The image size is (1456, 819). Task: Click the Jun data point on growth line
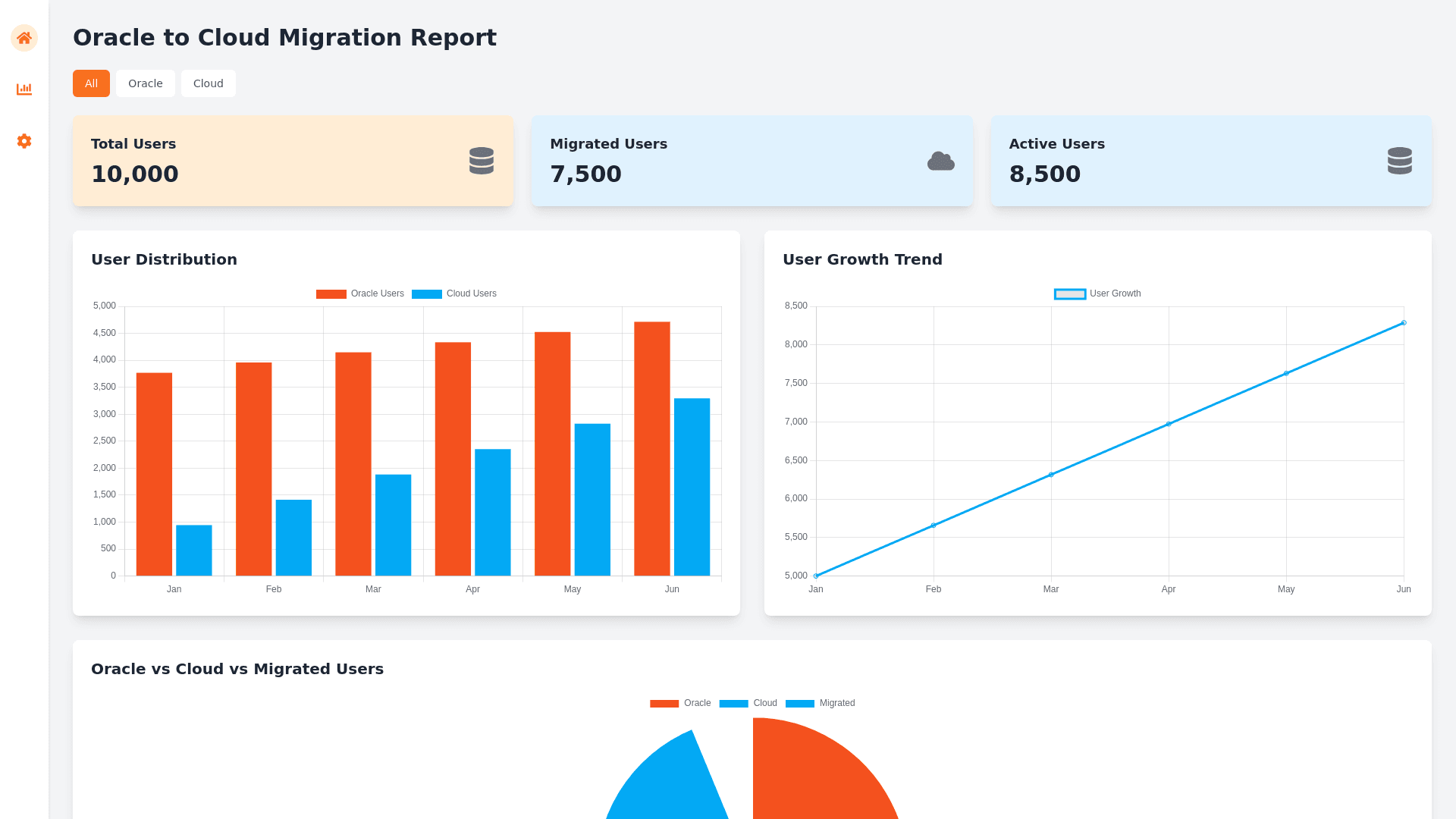[x=1404, y=323]
